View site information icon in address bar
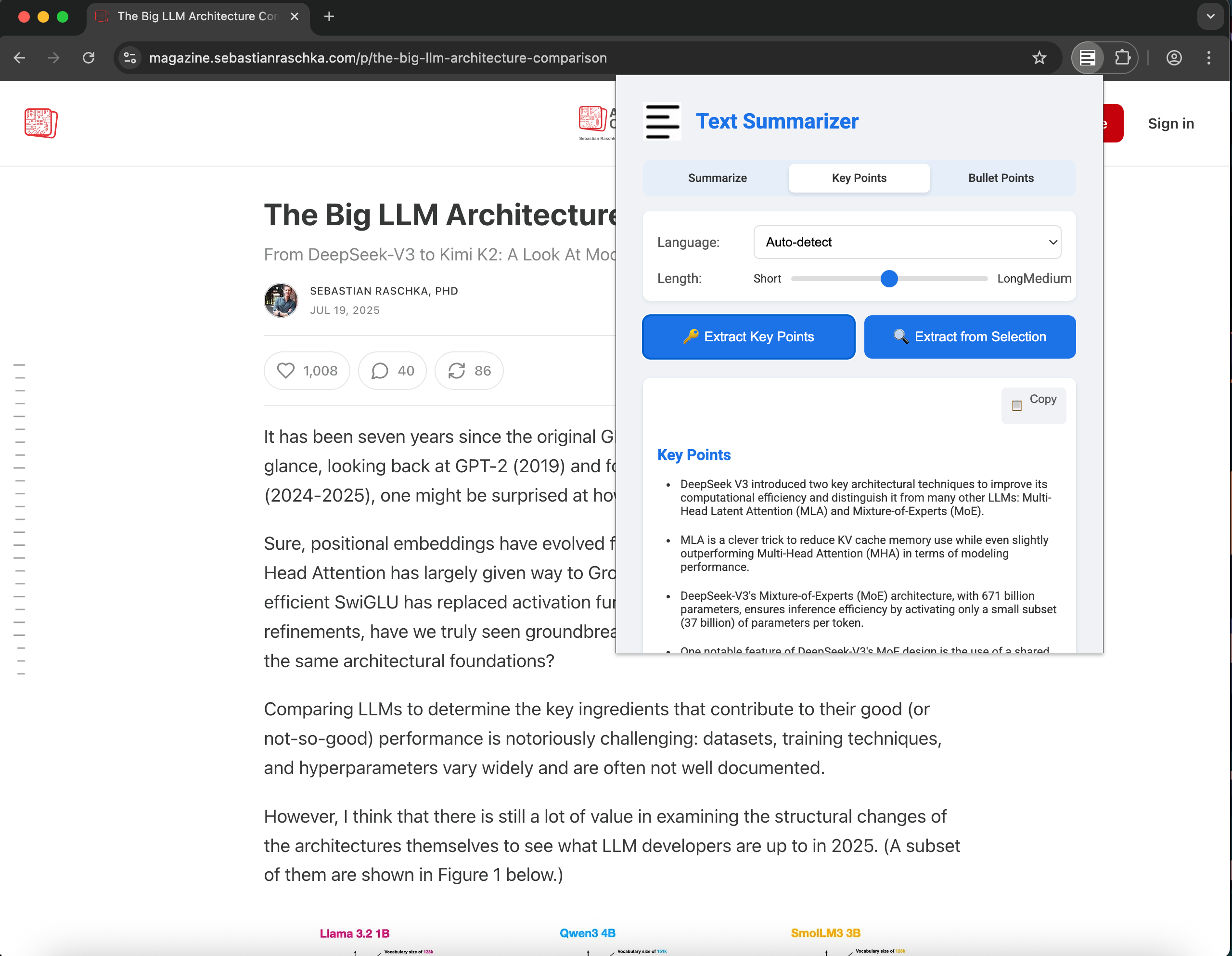Image resolution: width=1232 pixels, height=956 pixels. [x=130, y=58]
